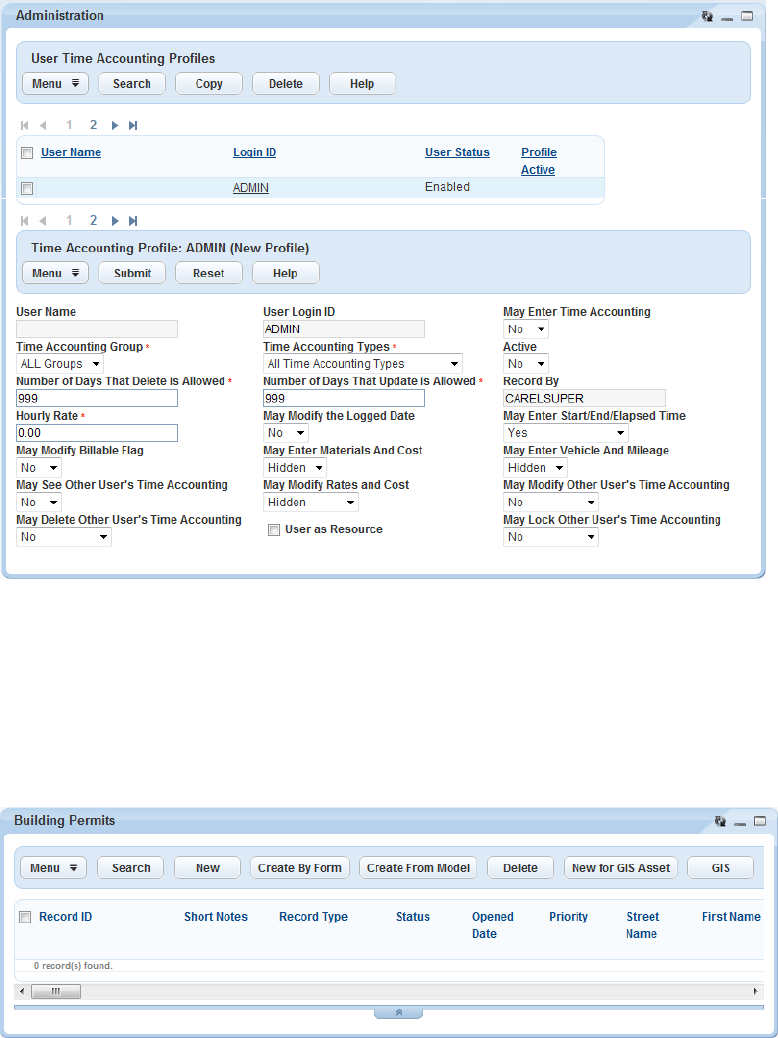Click New in Building Permits
Screen dimensions: 778x1038
point(207,867)
